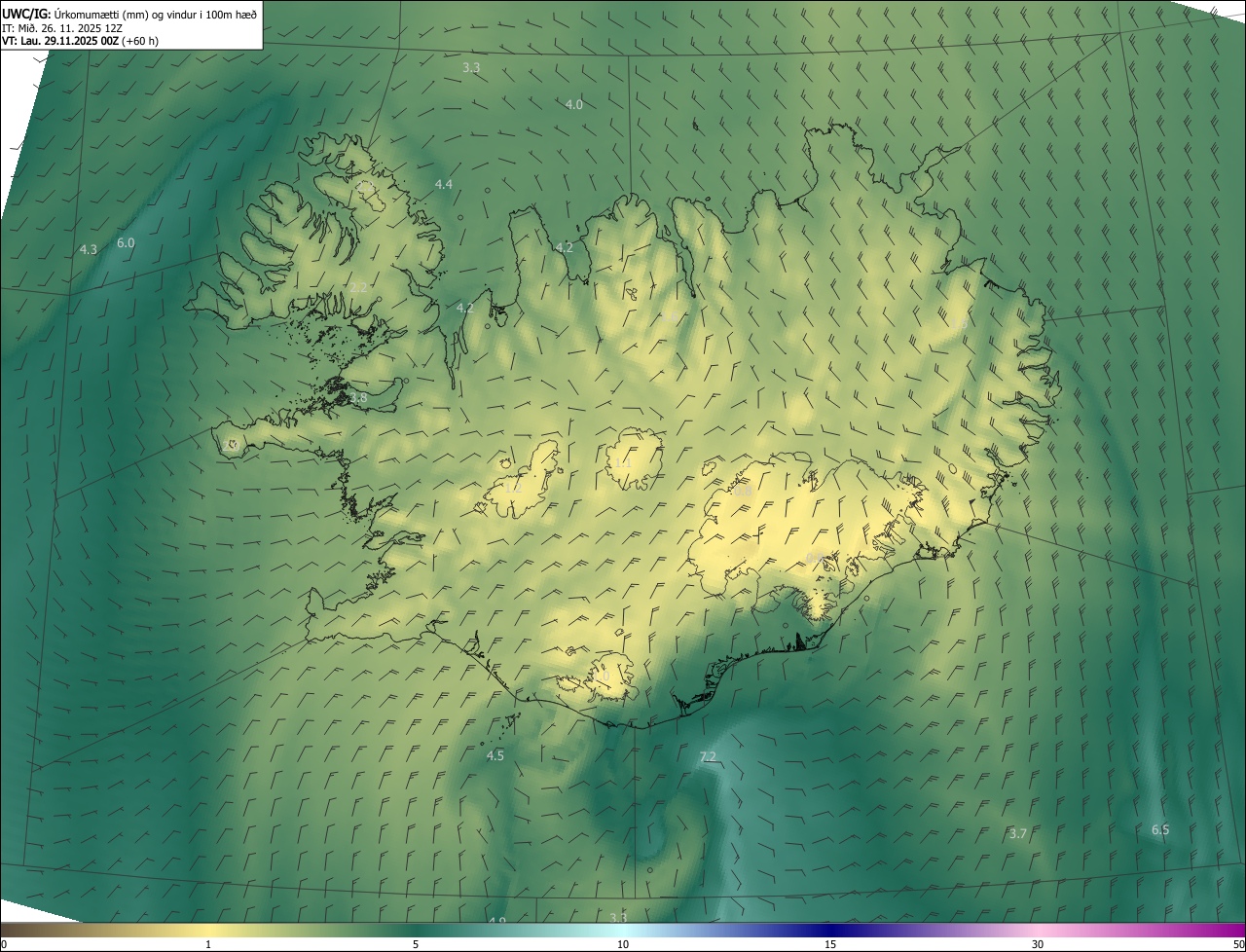Click the 5 tick label on the colour scale
Viewport: 1246px width, 952px height.
416,944
